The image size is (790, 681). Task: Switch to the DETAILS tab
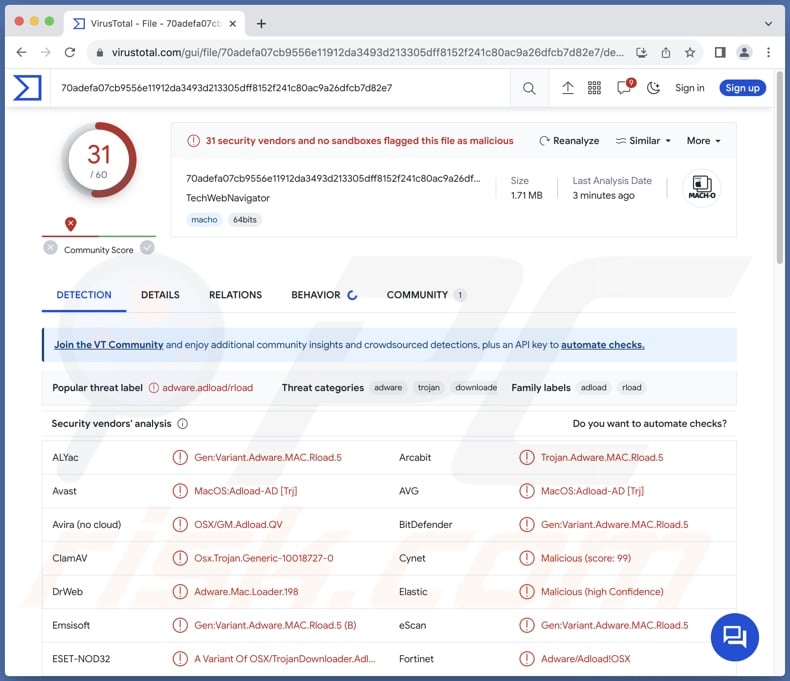click(x=160, y=295)
